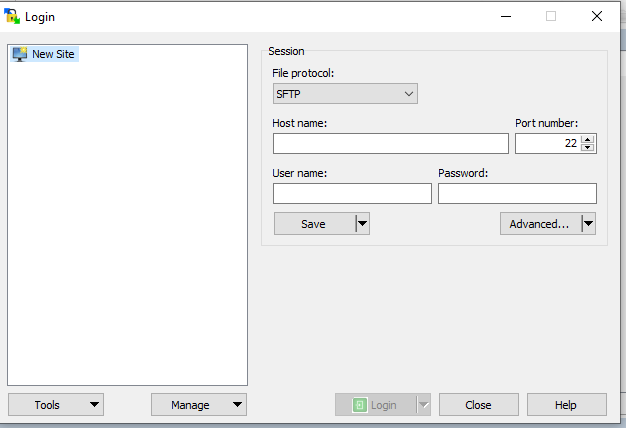Click the WinSCP icon in title bar
Image resolution: width=626 pixels, height=428 pixels.
(12, 16)
